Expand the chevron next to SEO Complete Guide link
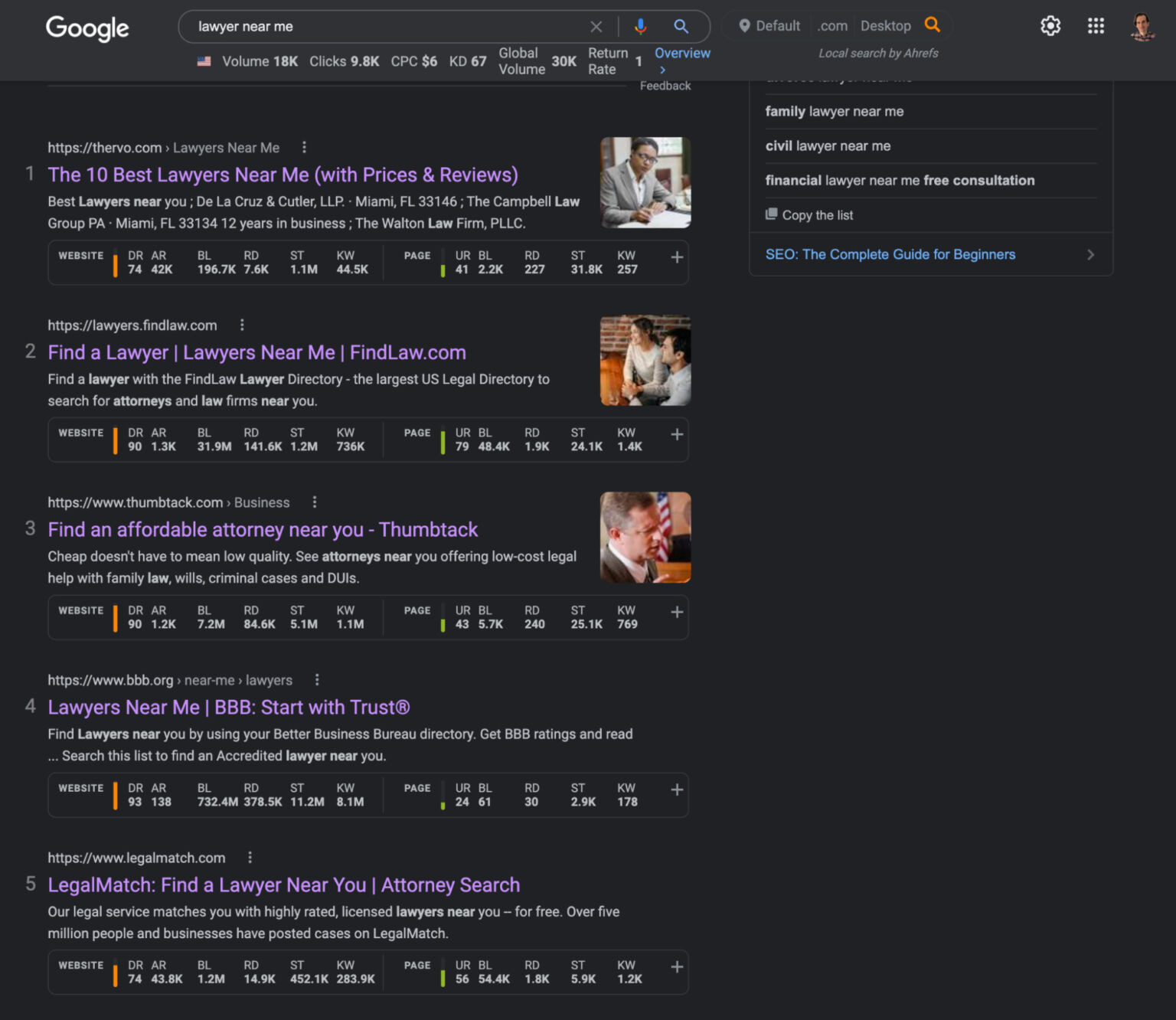This screenshot has height=1020, width=1176. tap(1091, 254)
